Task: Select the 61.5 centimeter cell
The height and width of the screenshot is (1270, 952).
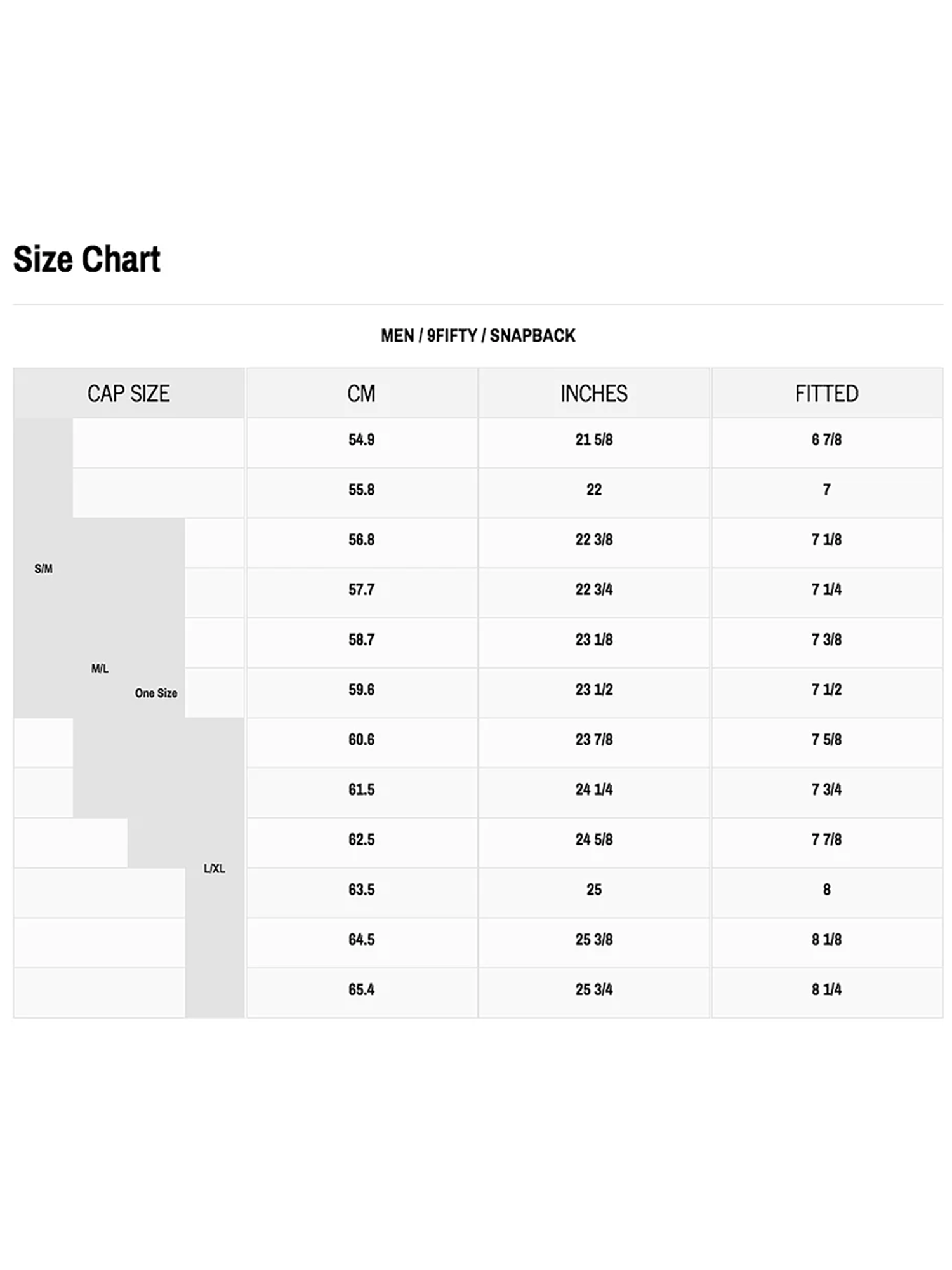Action: (x=361, y=790)
